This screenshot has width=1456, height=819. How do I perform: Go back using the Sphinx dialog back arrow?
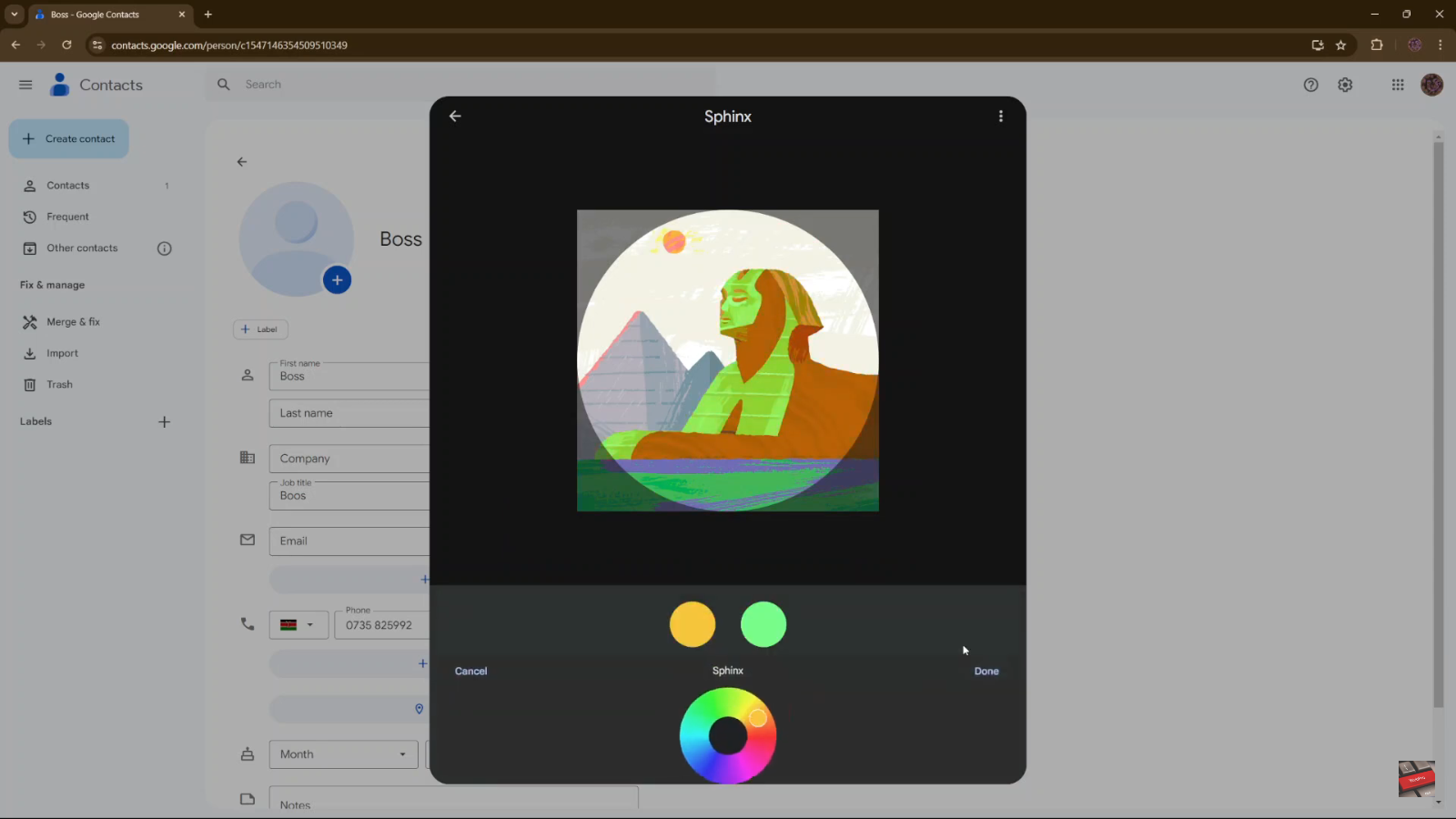[455, 116]
